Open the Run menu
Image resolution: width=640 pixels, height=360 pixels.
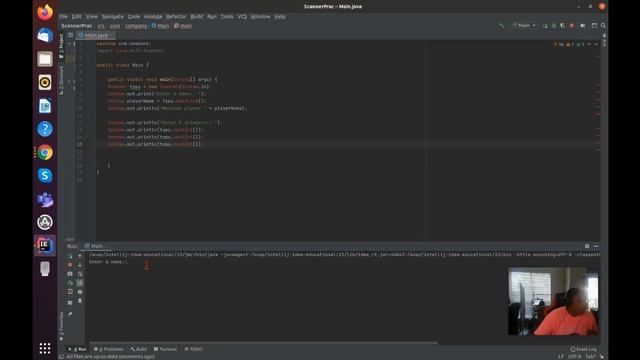[212, 16]
